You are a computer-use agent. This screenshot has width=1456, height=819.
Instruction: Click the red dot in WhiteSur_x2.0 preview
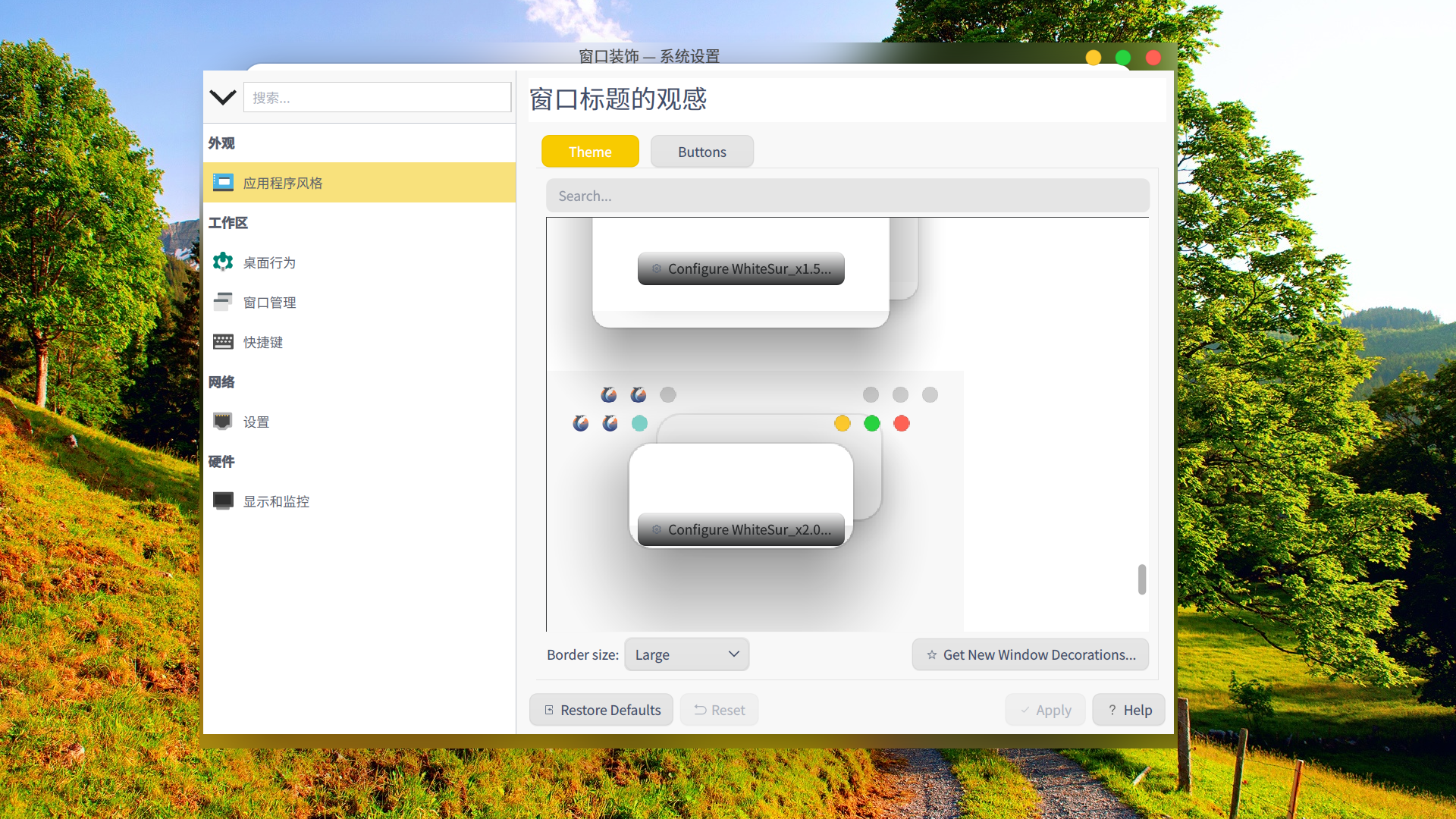click(901, 424)
